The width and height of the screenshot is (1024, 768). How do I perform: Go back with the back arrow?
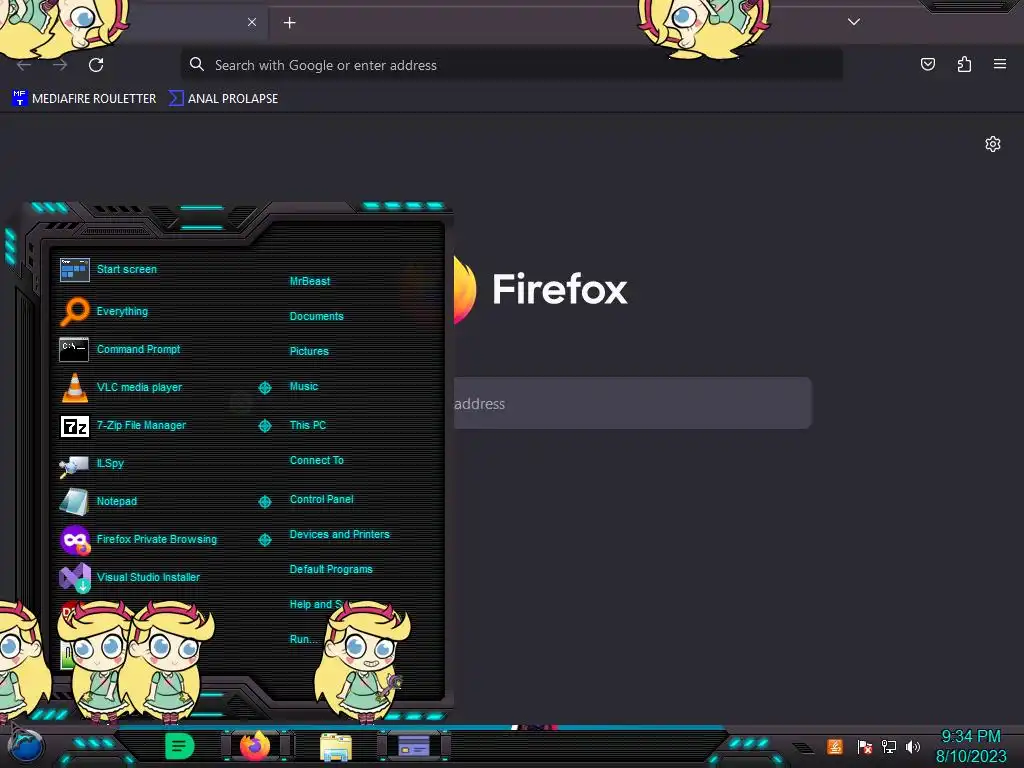(24, 65)
